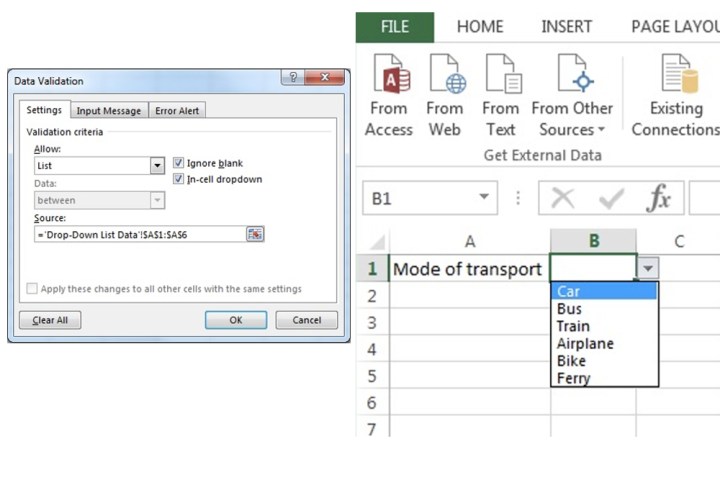Click the Clear All button
720x480 pixels.
50,321
